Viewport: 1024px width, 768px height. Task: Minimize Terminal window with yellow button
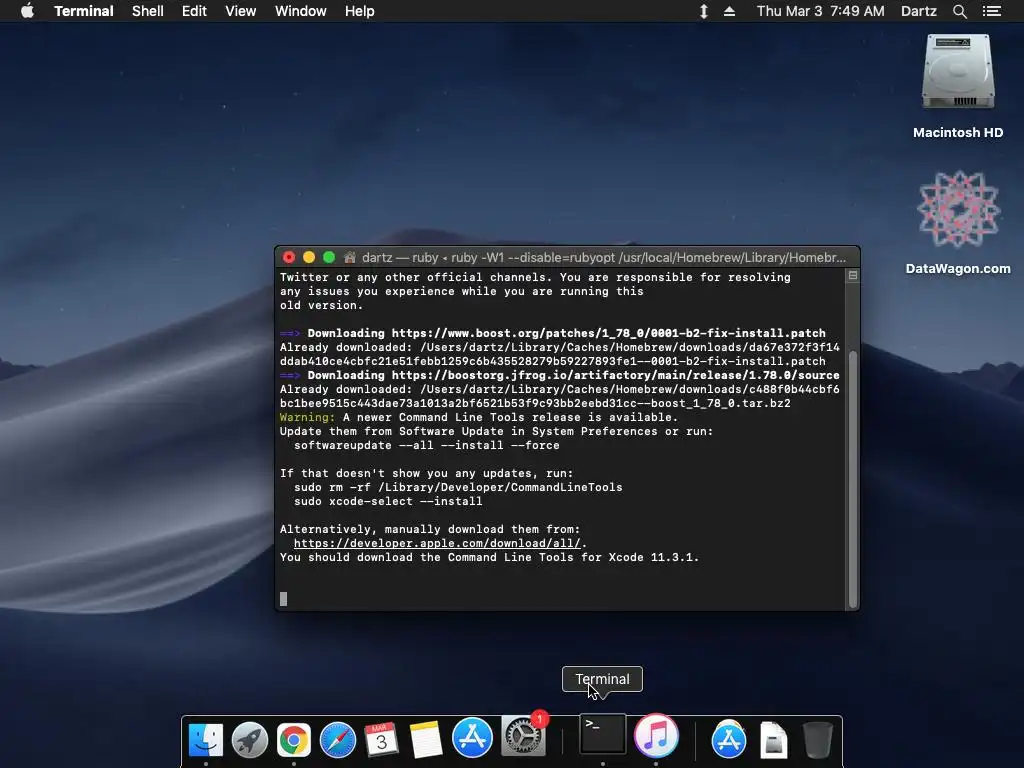click(x=309, y=257)
